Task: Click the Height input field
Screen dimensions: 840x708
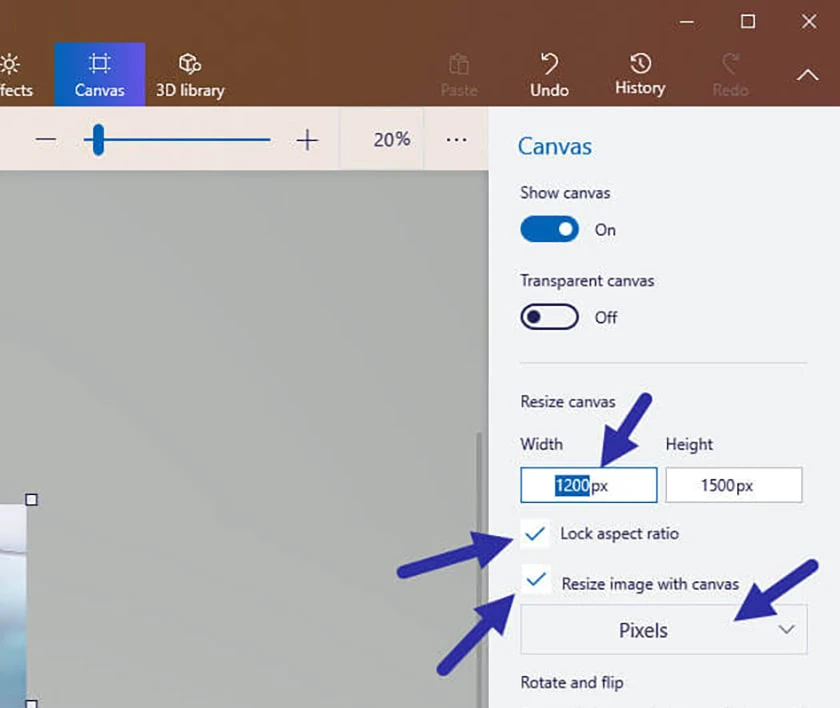Action: pyautogui.click(x=734, y=485)
